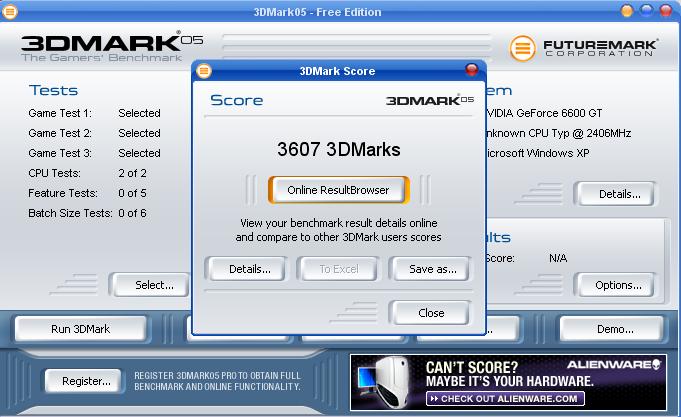The height and width of the screenshot is (417, 681).
Task: Close the Score dialog via Close button
Action: point(431,313)
